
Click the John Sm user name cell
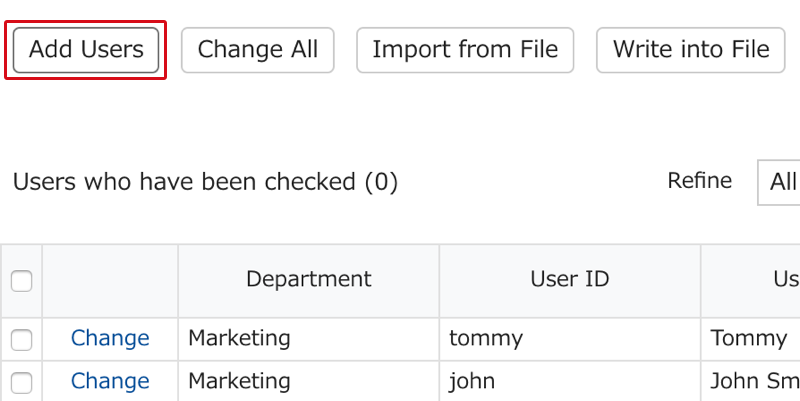[x=750, y=381]
